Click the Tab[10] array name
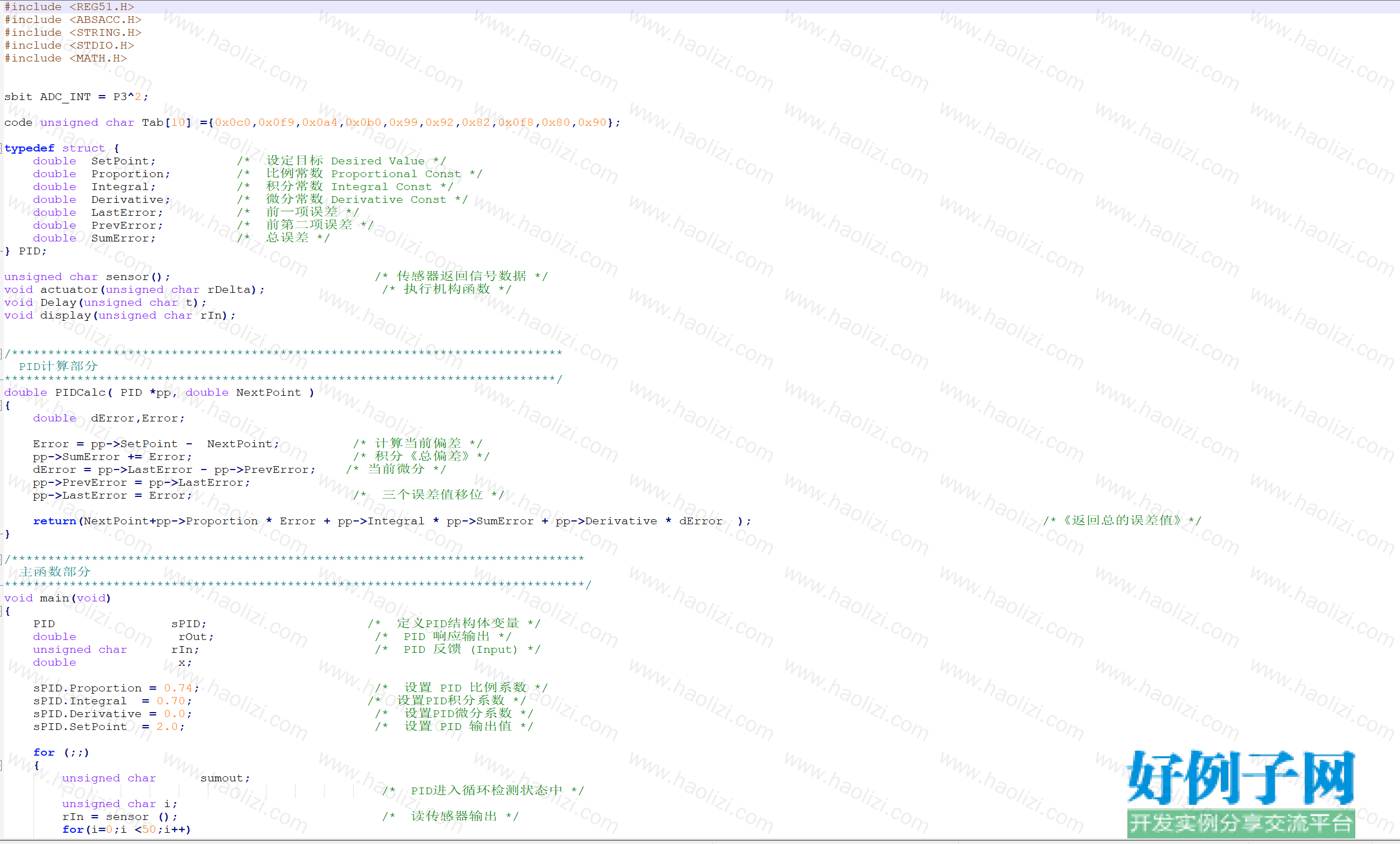 [166, 123]
